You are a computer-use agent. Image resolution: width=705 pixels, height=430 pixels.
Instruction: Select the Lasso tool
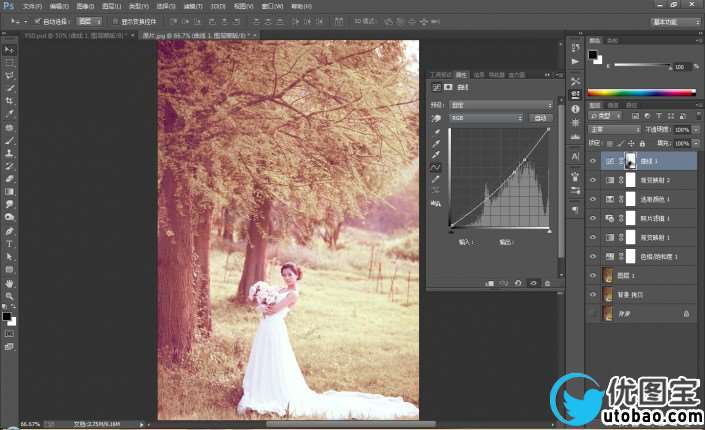(x=9, y=75)
